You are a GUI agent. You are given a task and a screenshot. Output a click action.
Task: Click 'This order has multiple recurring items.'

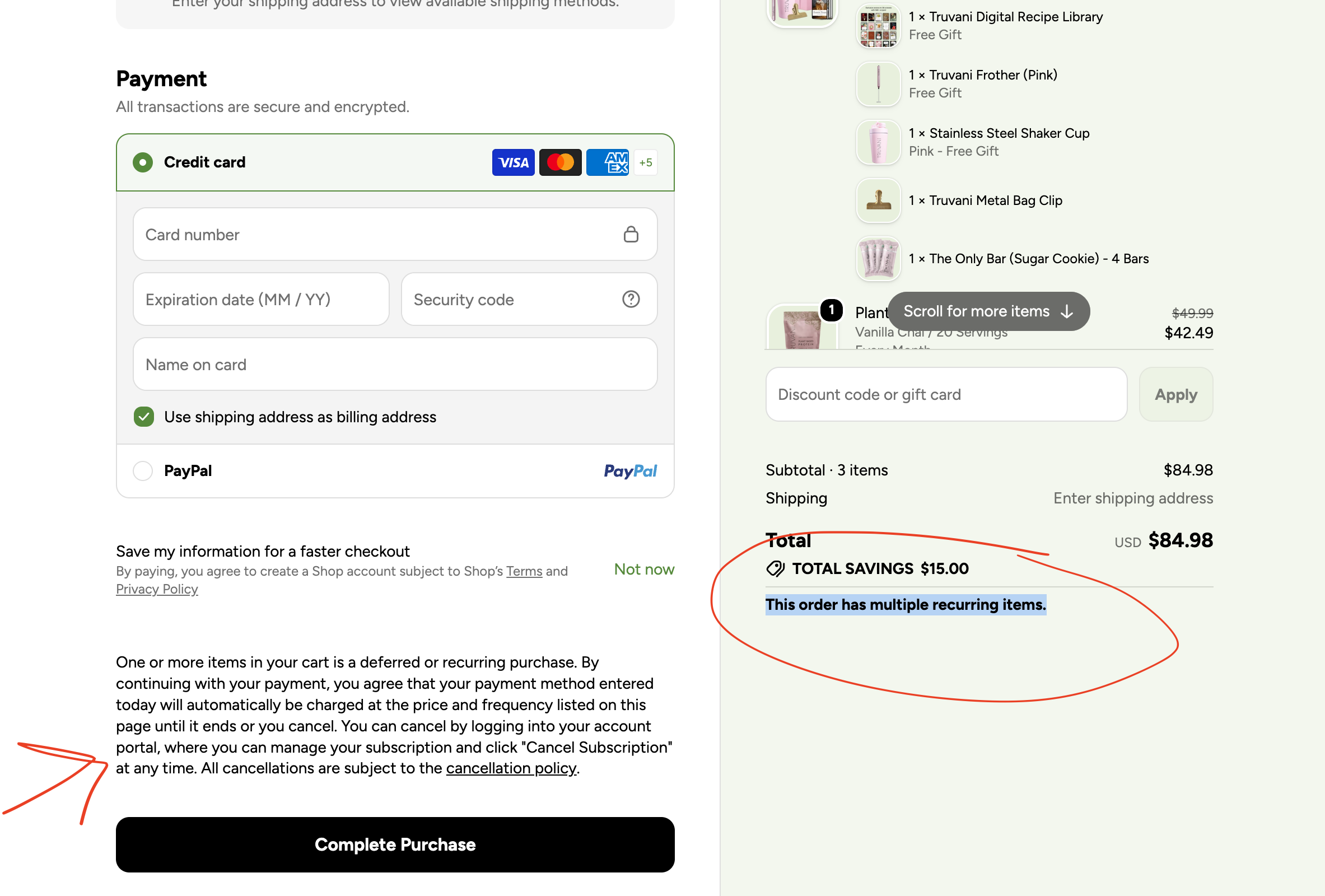coord(906,605)
